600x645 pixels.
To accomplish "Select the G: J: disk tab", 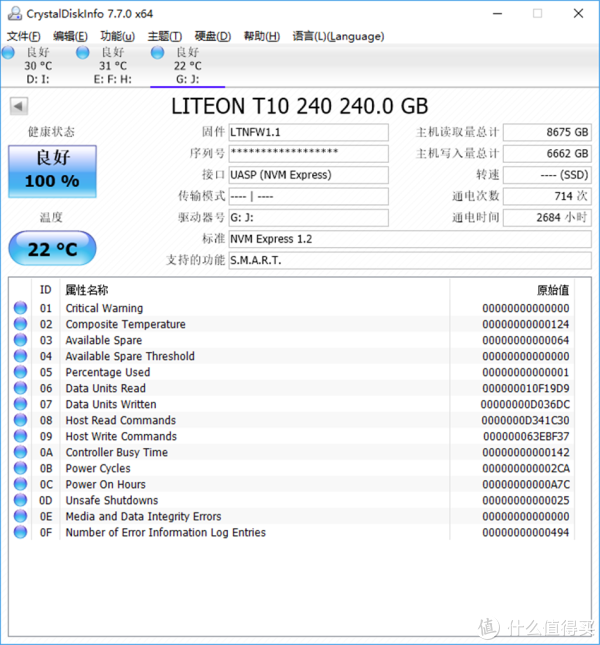I will pos(188,65).
